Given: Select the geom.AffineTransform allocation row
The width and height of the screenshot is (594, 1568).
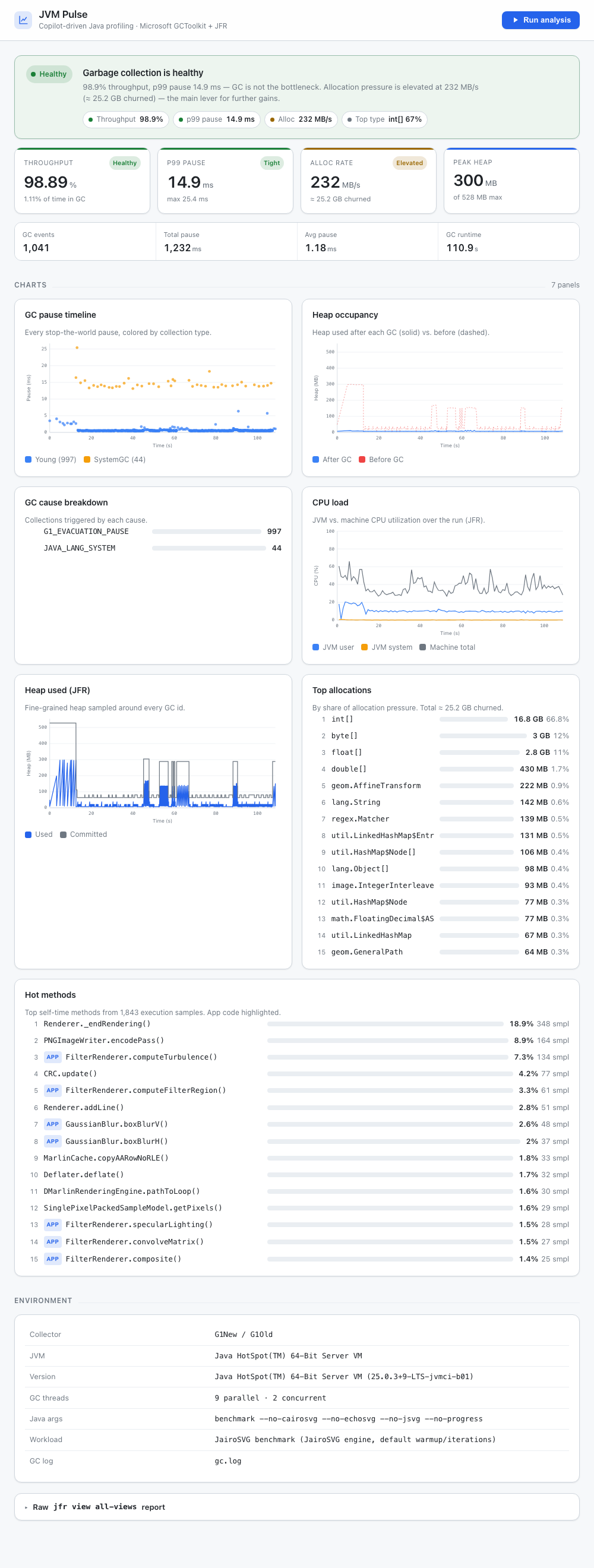Looking at the screenshot, I should pos(441,786).
